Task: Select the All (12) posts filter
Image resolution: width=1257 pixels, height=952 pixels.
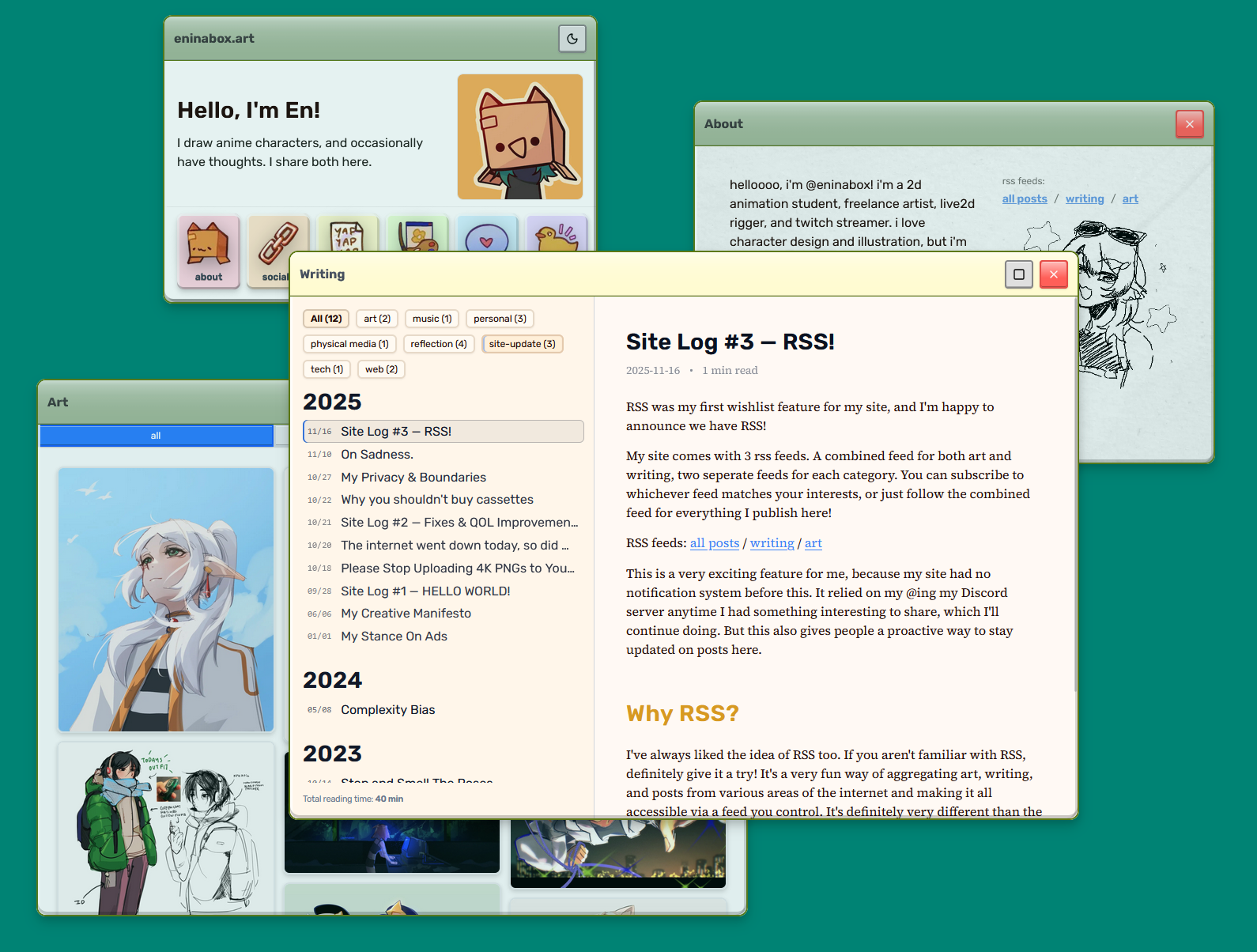Action: [x=326, y=319]
